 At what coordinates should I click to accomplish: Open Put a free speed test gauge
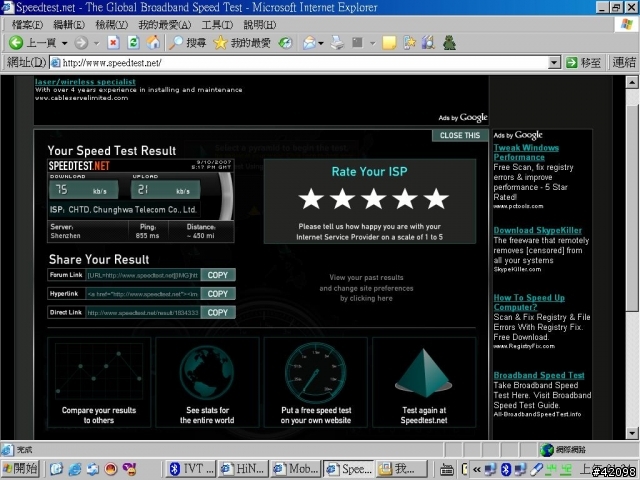316,382
